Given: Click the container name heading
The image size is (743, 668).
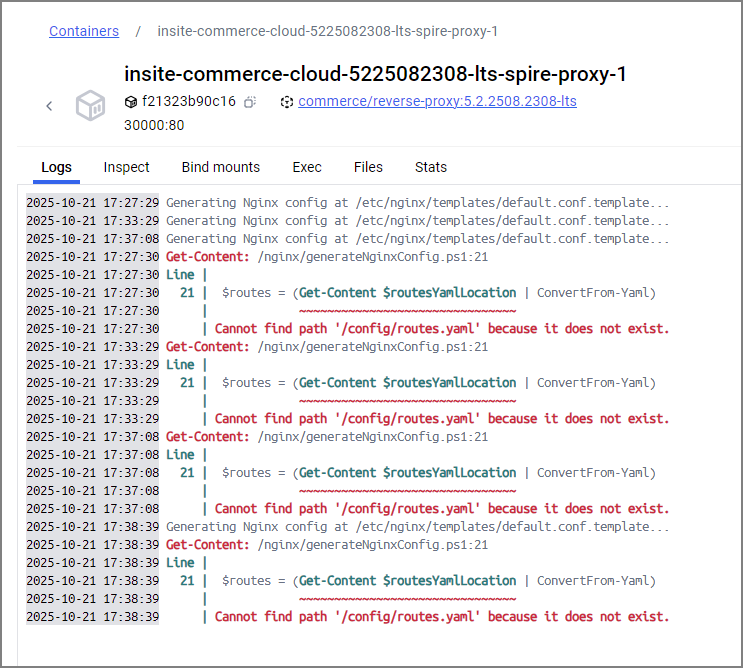Looking at the screenshot, I should pyautogui.click(x=375, y=74).
